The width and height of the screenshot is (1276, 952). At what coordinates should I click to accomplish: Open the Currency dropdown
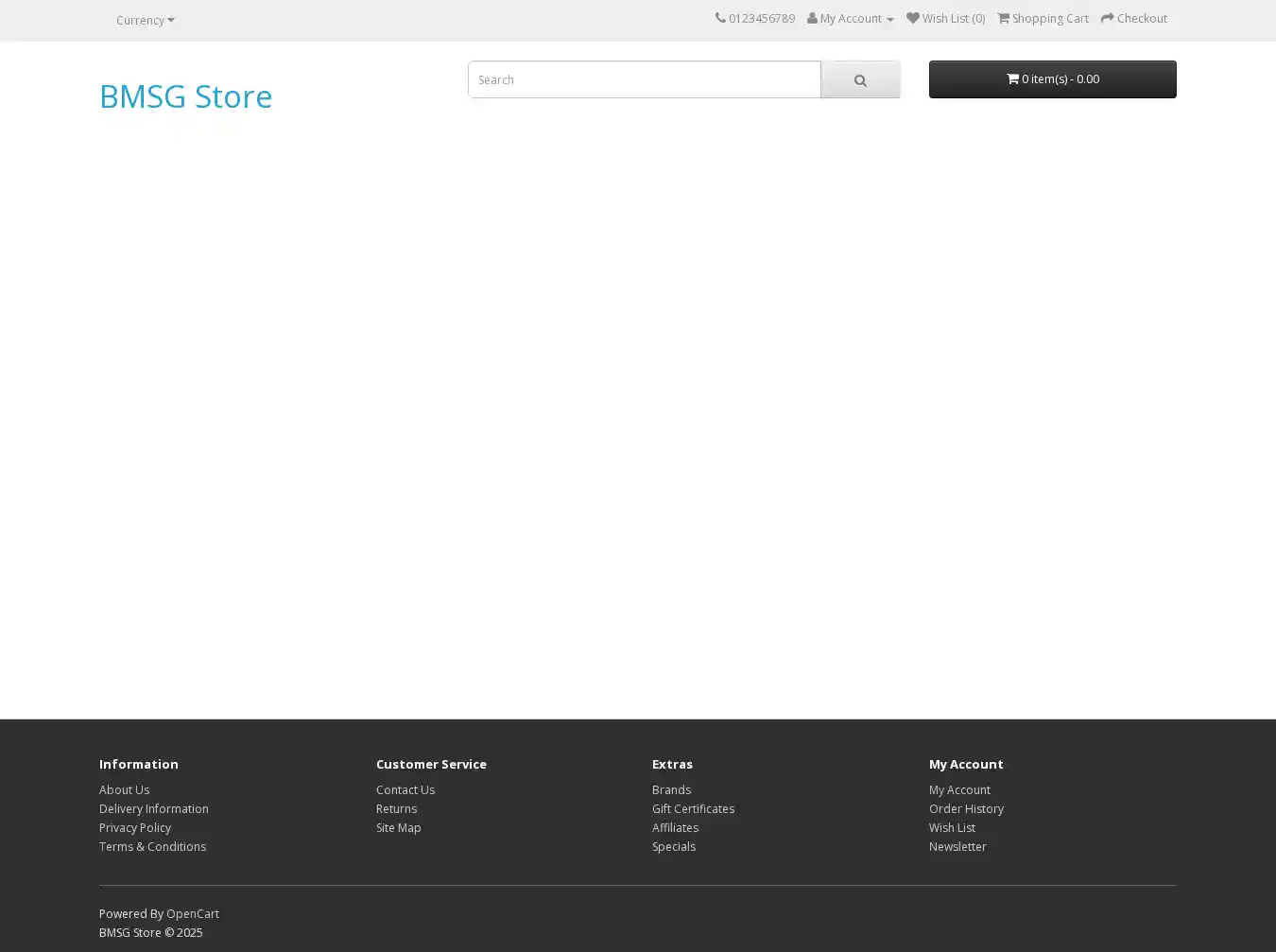(145, 20)
